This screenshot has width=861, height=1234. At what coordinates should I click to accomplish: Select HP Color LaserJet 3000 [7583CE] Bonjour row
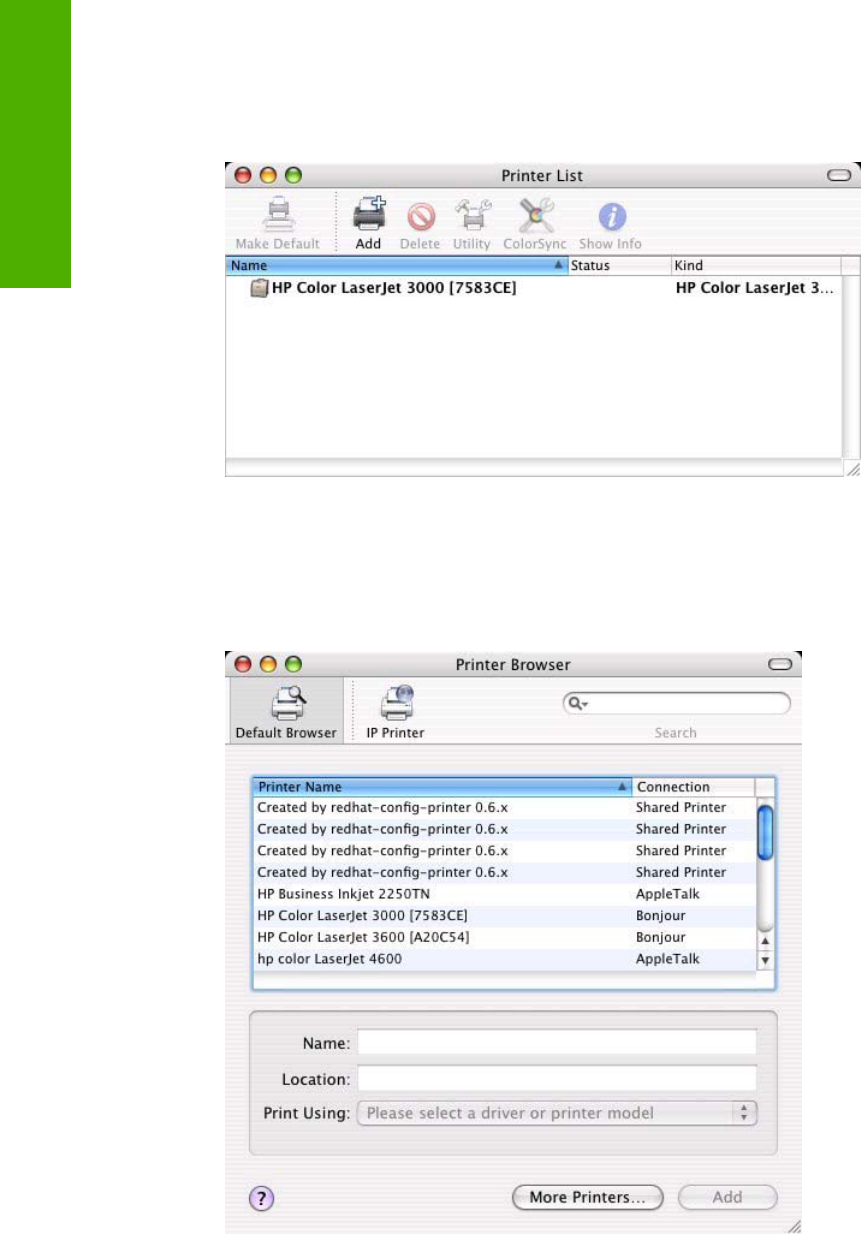tap(504, 916)
